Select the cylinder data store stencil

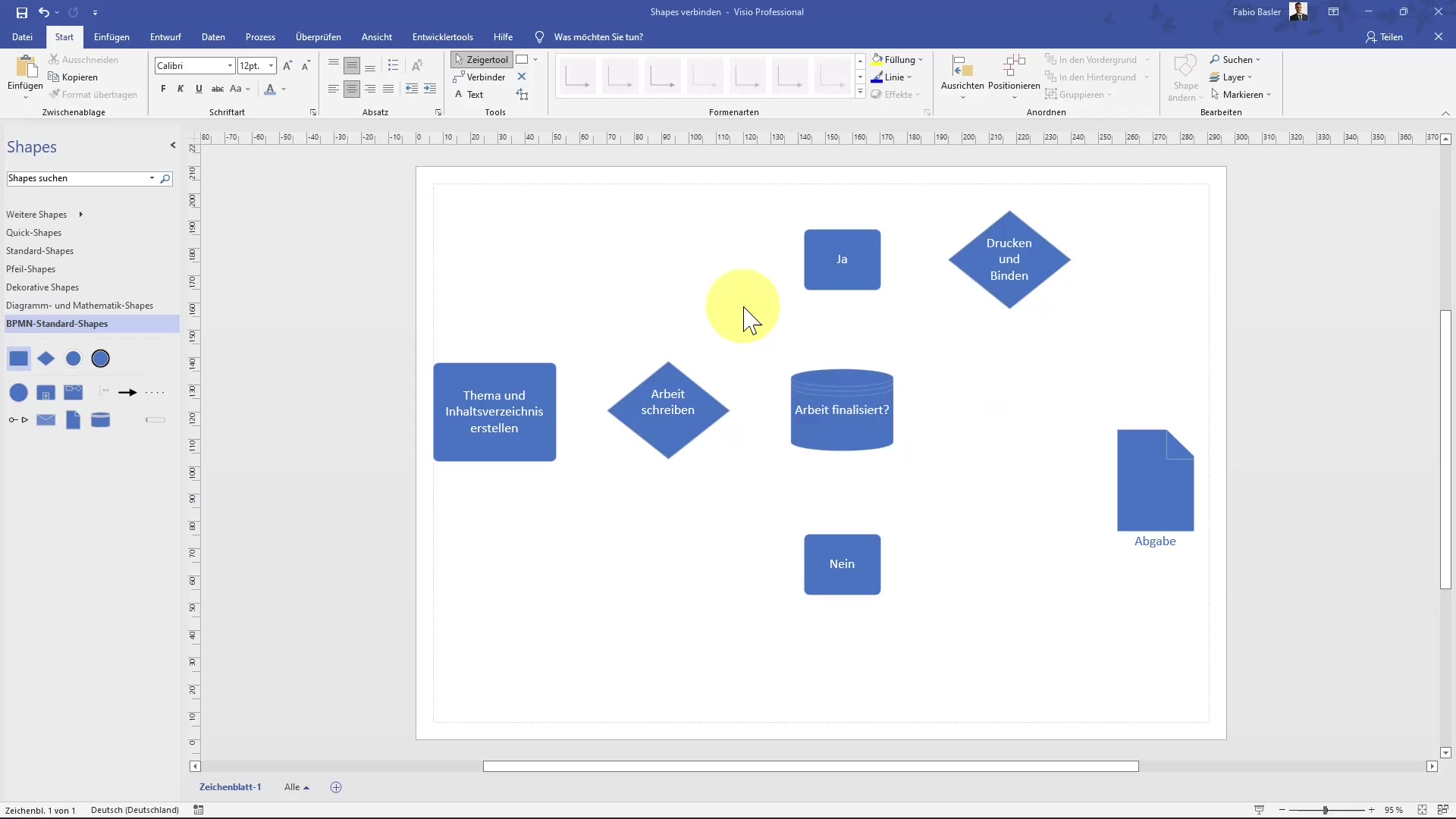coord(100,419)
